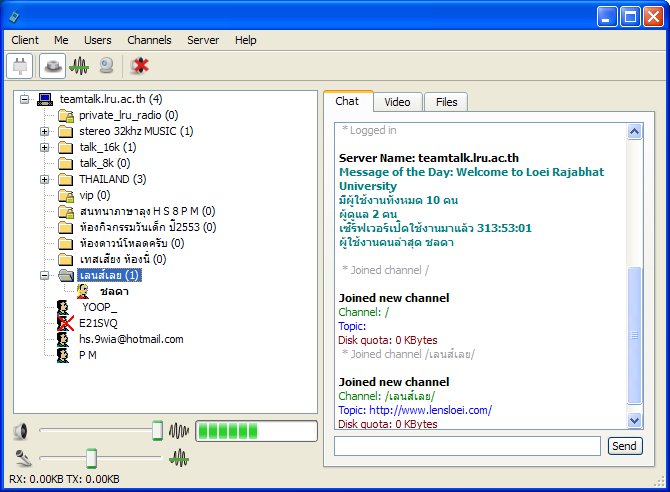Click the open folder icon of เลนส์เลย channel

66,275
